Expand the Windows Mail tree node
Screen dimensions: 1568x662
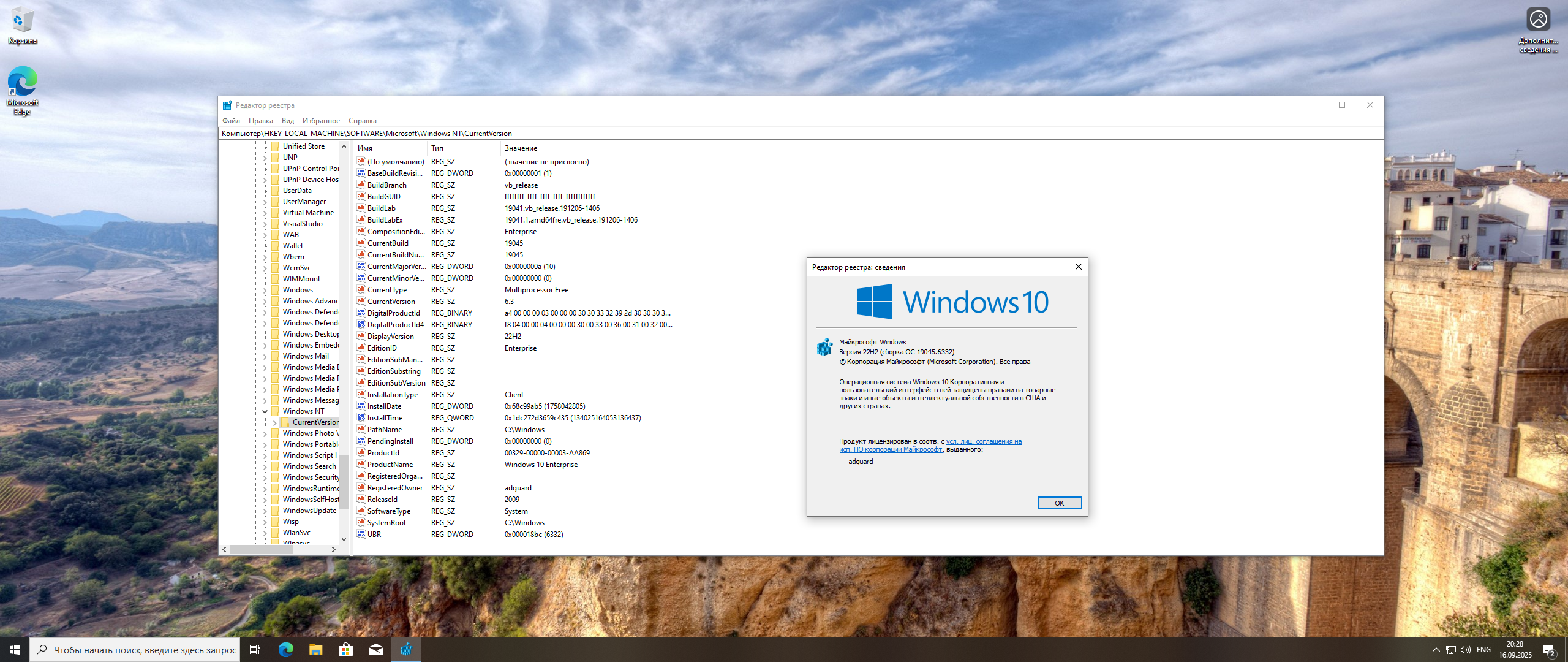coord(265,356)
